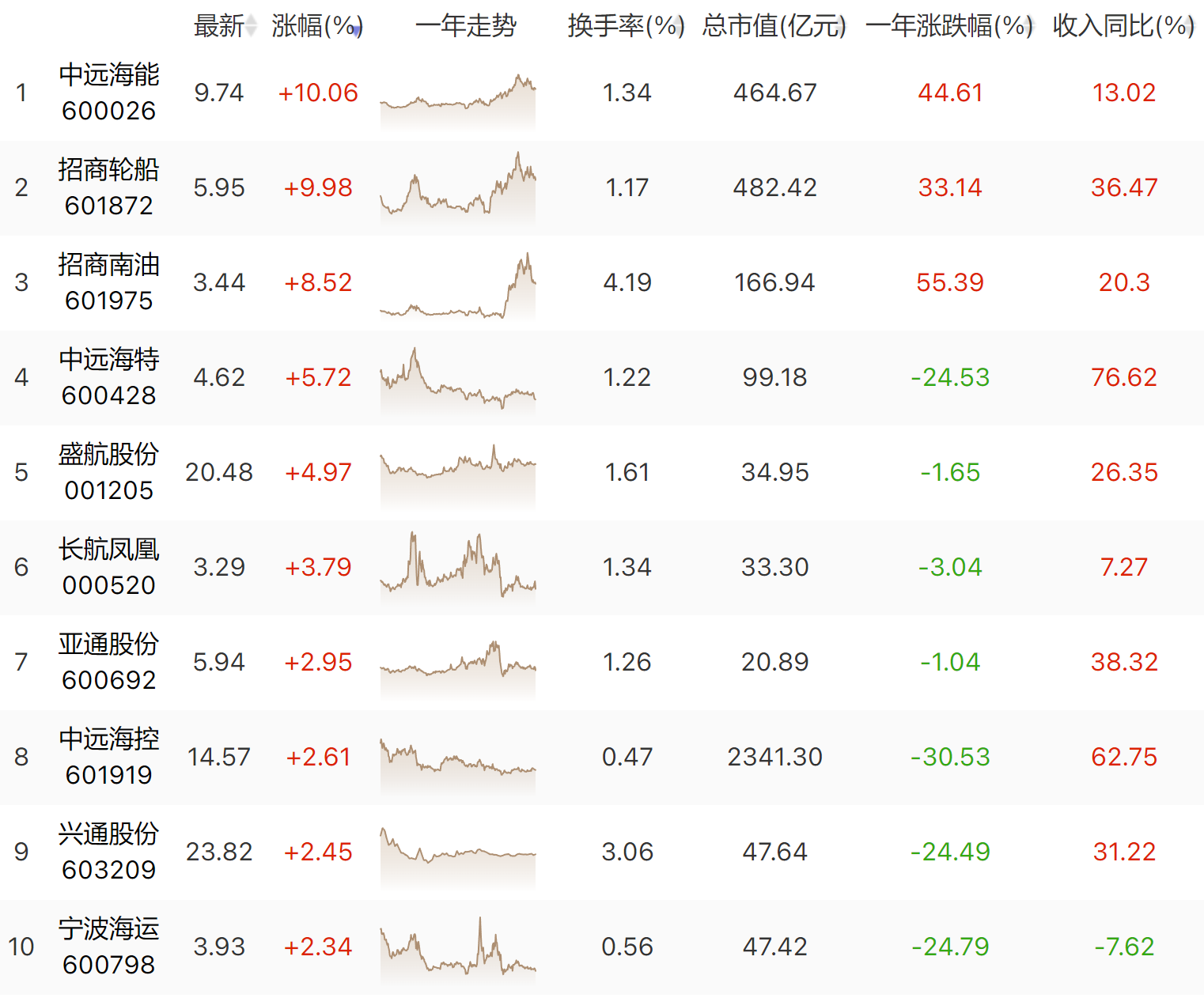Viewport: 1204px width, 998px height.
Task: Open stock 盛航股份
Action: click(x=109, y=454)
